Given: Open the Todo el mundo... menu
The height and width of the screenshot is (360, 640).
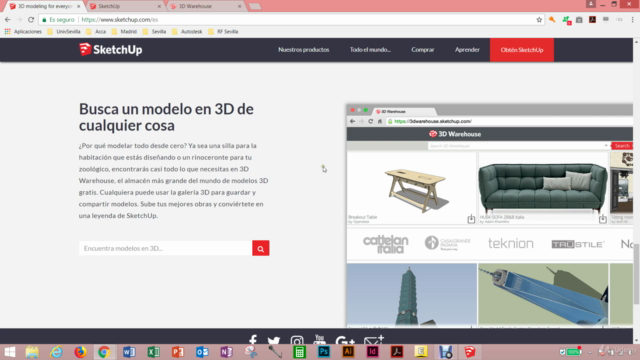Looking at the screenshot, I should coord(370,50).
